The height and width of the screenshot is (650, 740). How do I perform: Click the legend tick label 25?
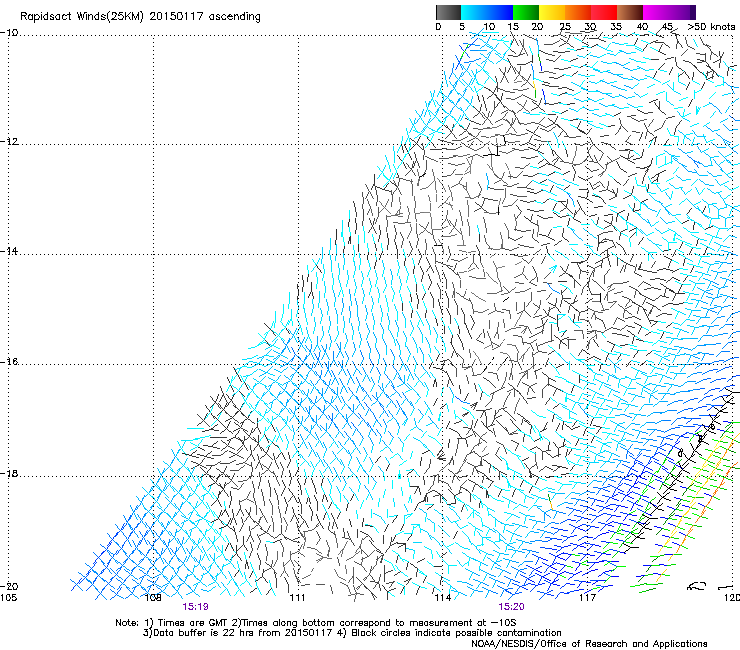565,27
